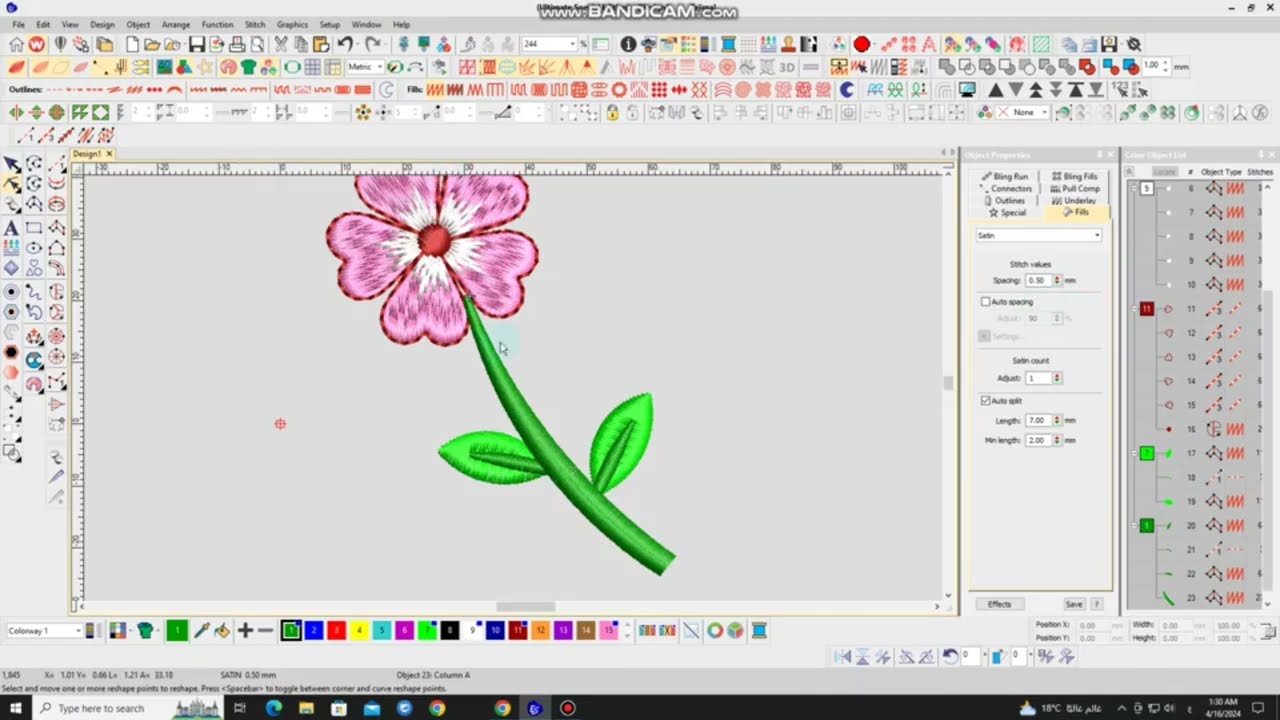Viewport: 1280px width, 720px height.
Task: Select blue color swatch 2 in palette
Action: pos(313,630)
